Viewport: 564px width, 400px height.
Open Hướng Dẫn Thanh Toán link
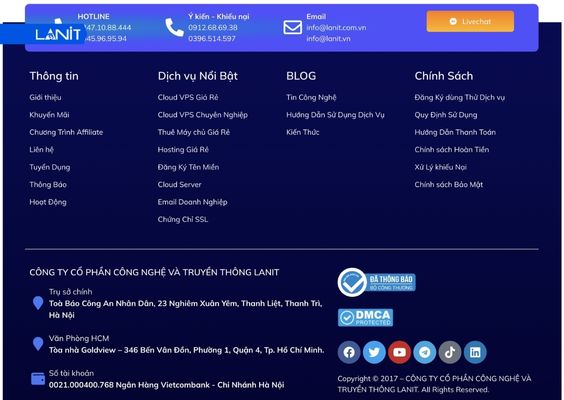pos(455,132)
